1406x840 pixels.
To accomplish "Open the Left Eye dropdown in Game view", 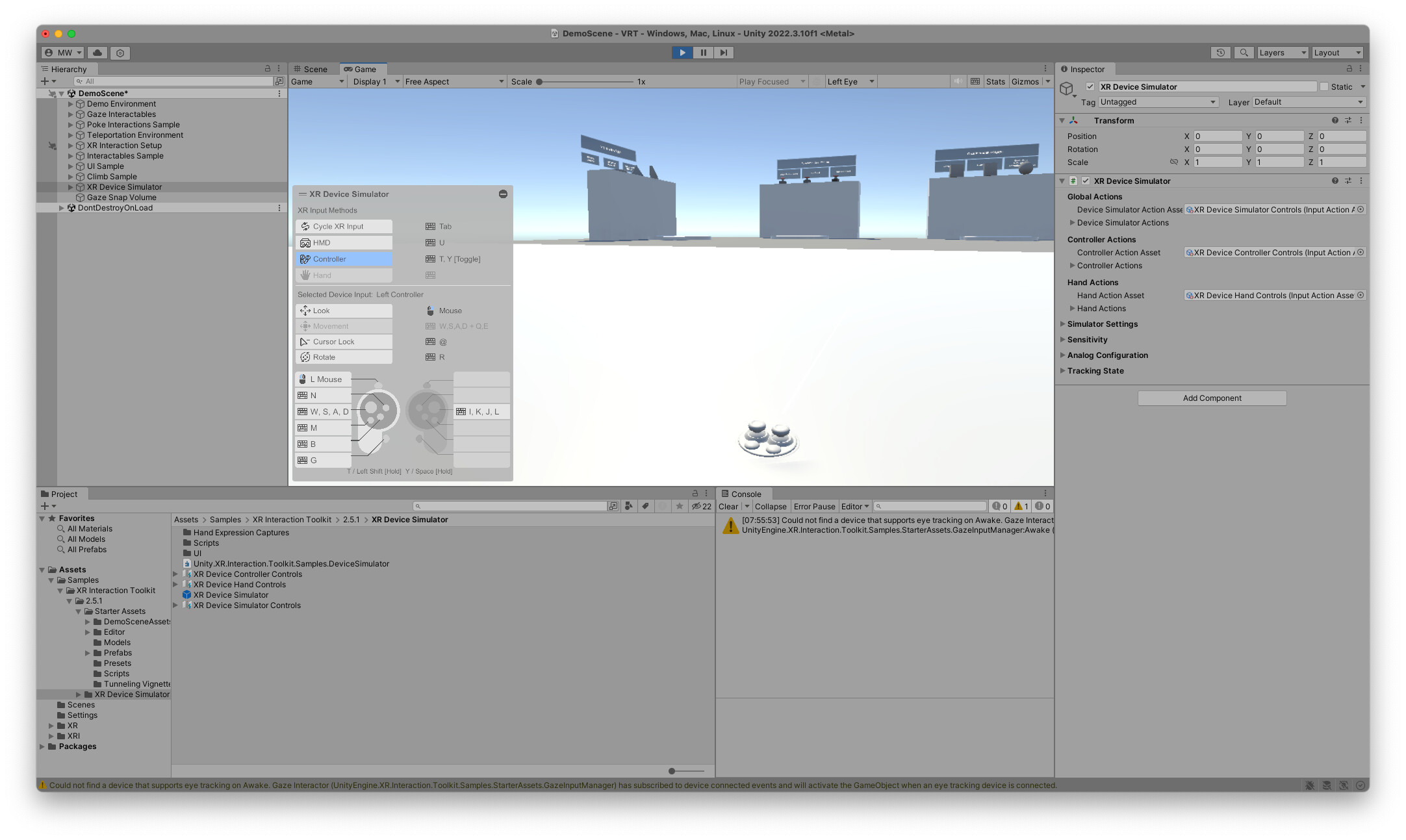I will tap(850, 81).
